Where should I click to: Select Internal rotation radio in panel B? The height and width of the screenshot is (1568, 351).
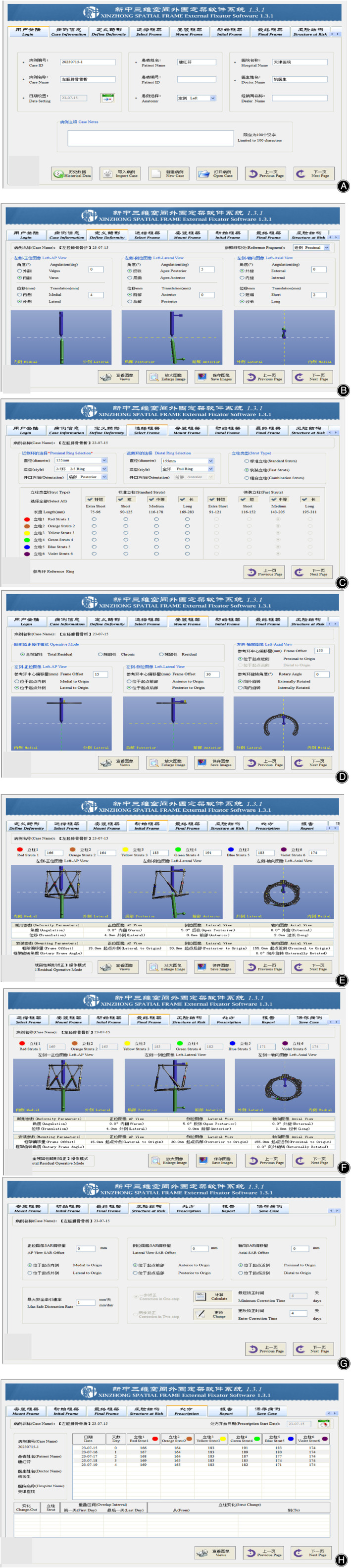tap(242, 278)
